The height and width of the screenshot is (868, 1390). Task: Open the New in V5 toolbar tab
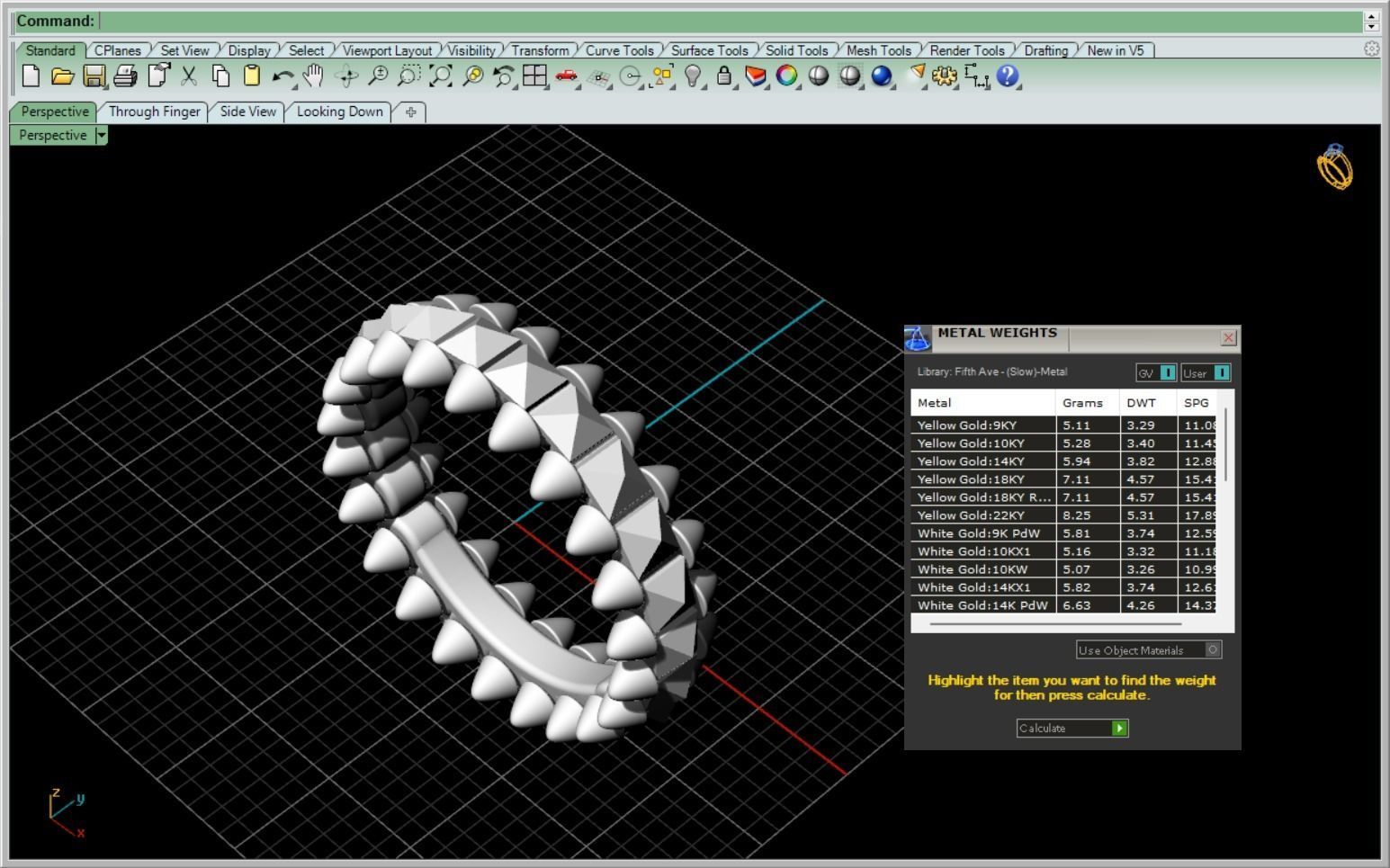pos(1115,50)
